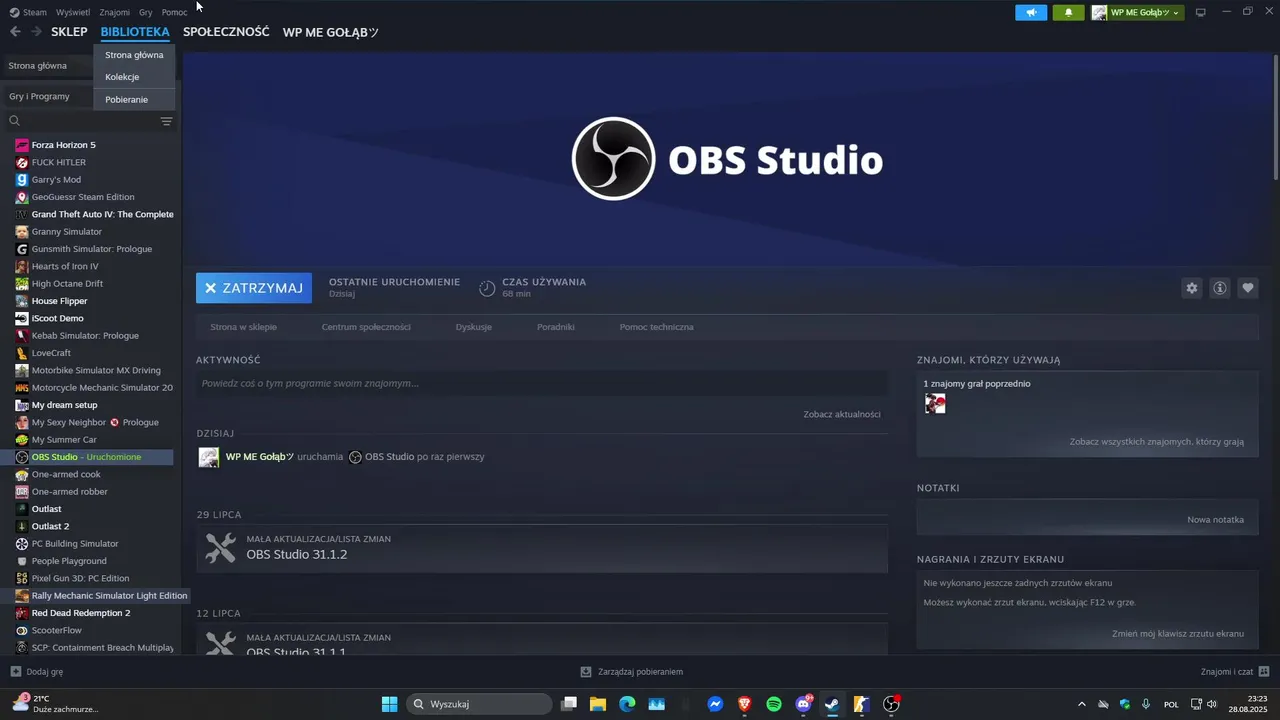Open Windows Start menu

tap(389, 704)
